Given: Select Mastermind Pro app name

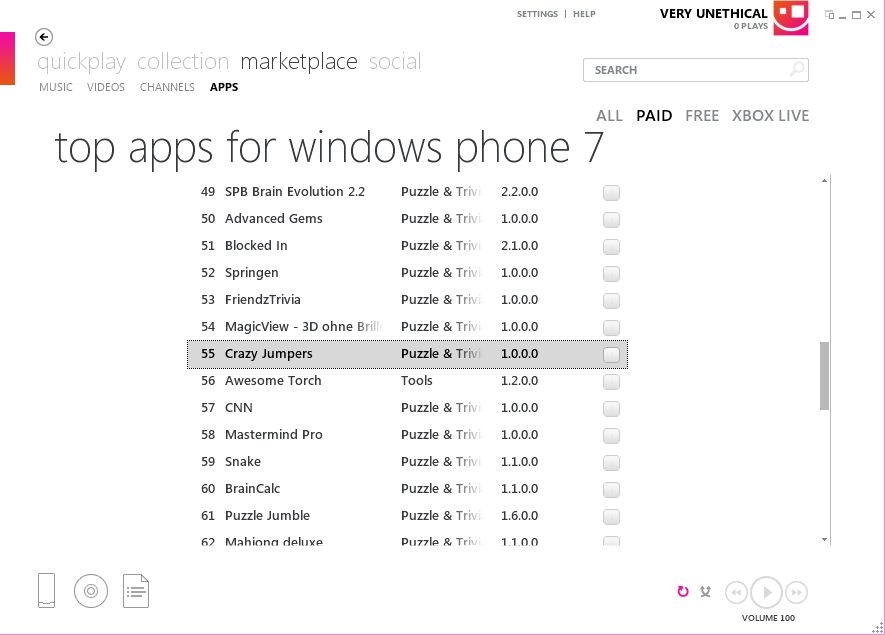Looking at the screenshot, I should click(273, 435).
